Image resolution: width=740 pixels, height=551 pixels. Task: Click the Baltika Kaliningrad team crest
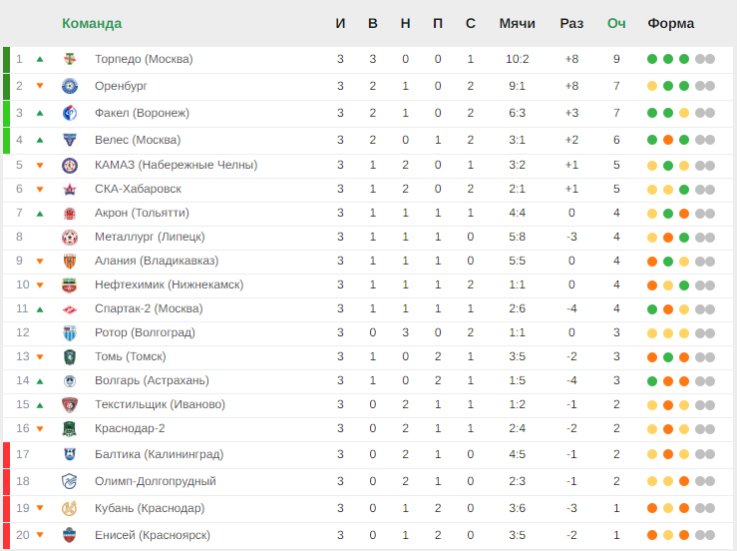tap(69, 455)
